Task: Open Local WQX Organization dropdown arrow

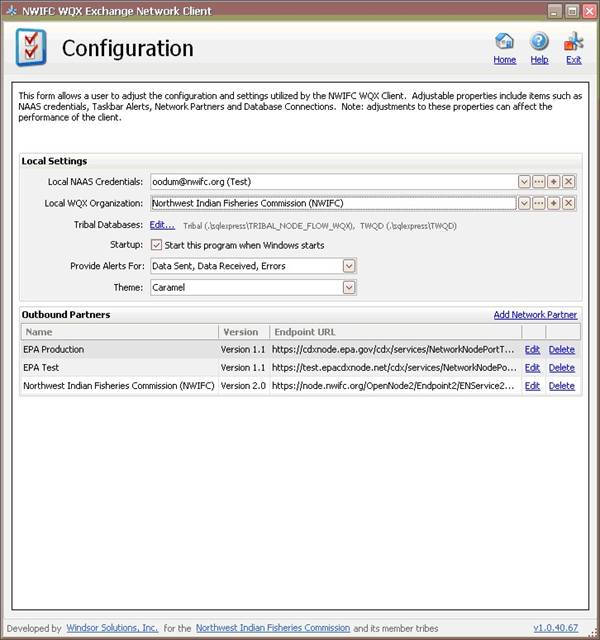Action: click(x=524, y=203)
